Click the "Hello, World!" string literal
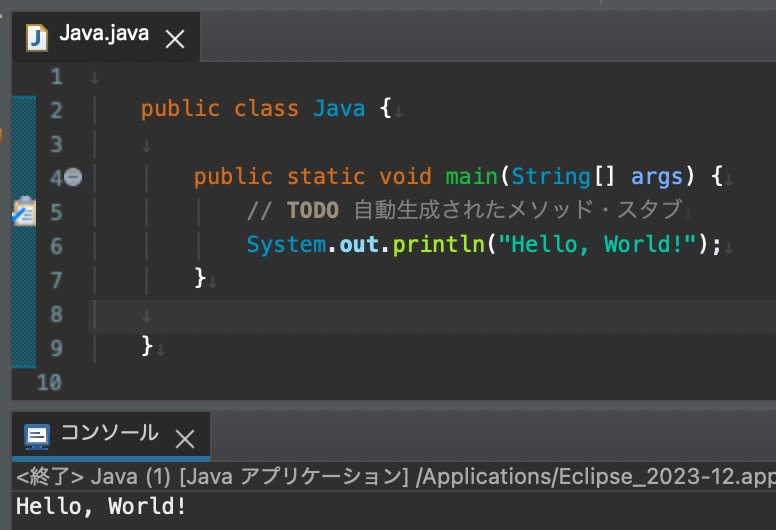Viewport: 776px width, 530px height. [597, 244]
